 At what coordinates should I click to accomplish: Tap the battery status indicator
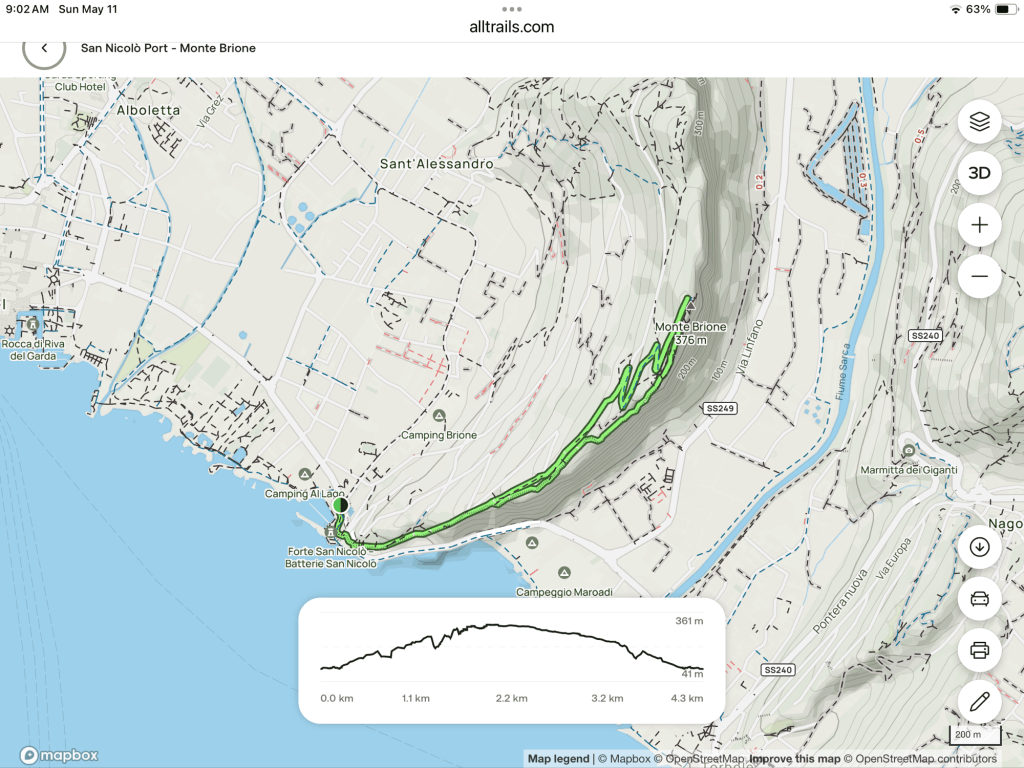(1004, 9)
